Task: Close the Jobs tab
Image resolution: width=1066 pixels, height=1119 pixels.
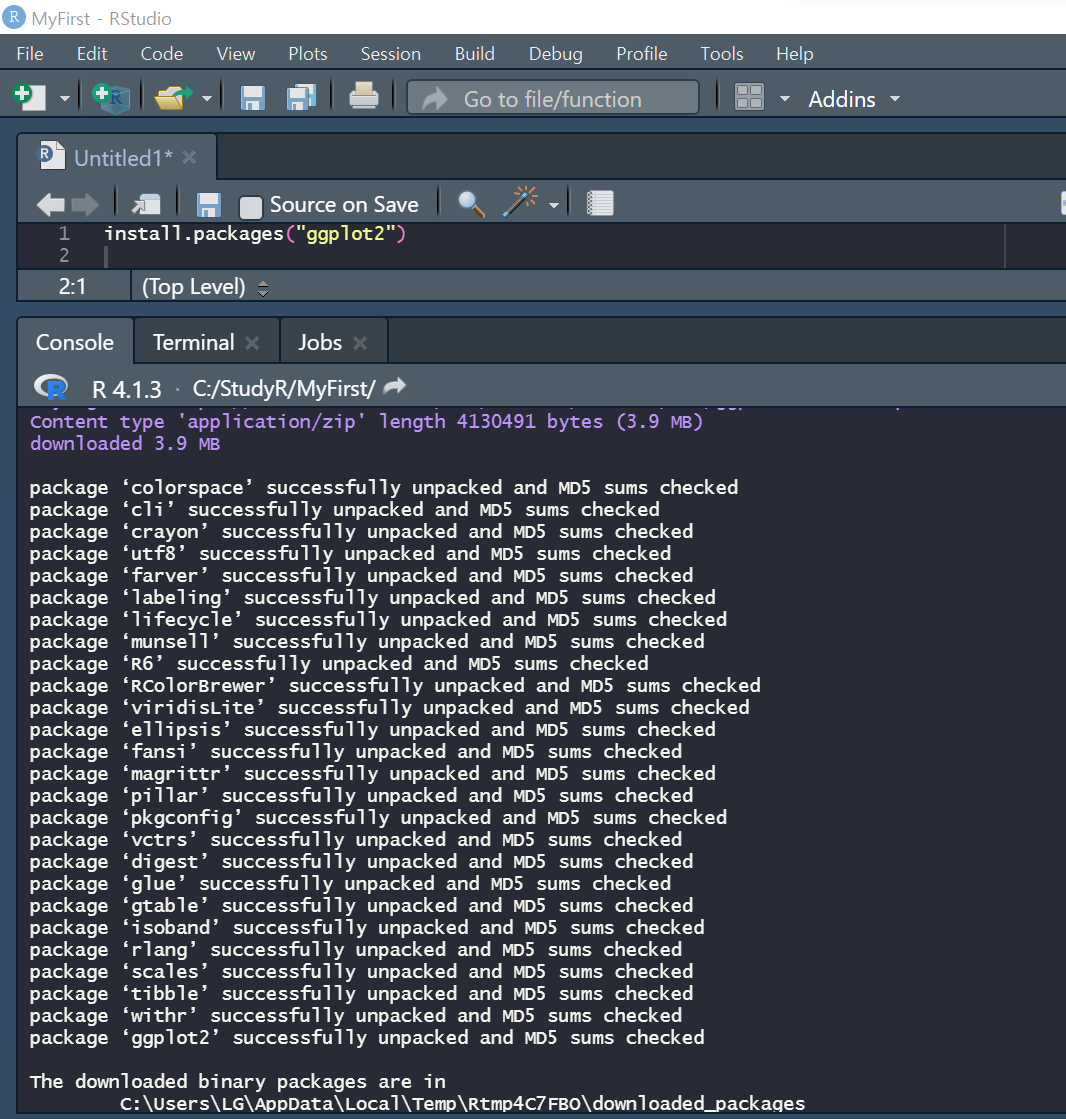Action: [360, 343]
